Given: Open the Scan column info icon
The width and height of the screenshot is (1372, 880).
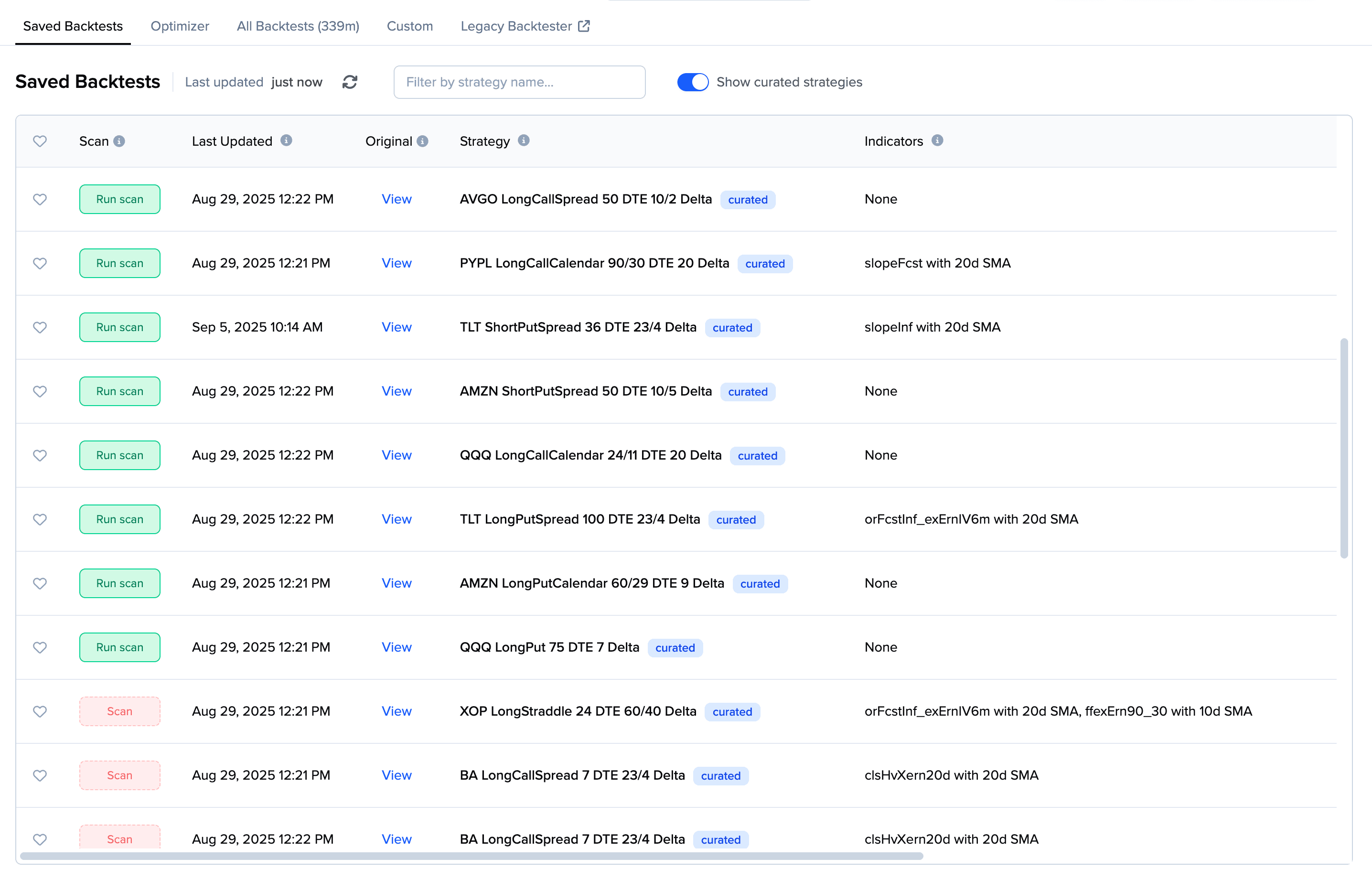Looking at the screenshot, I should pos(119,141).
